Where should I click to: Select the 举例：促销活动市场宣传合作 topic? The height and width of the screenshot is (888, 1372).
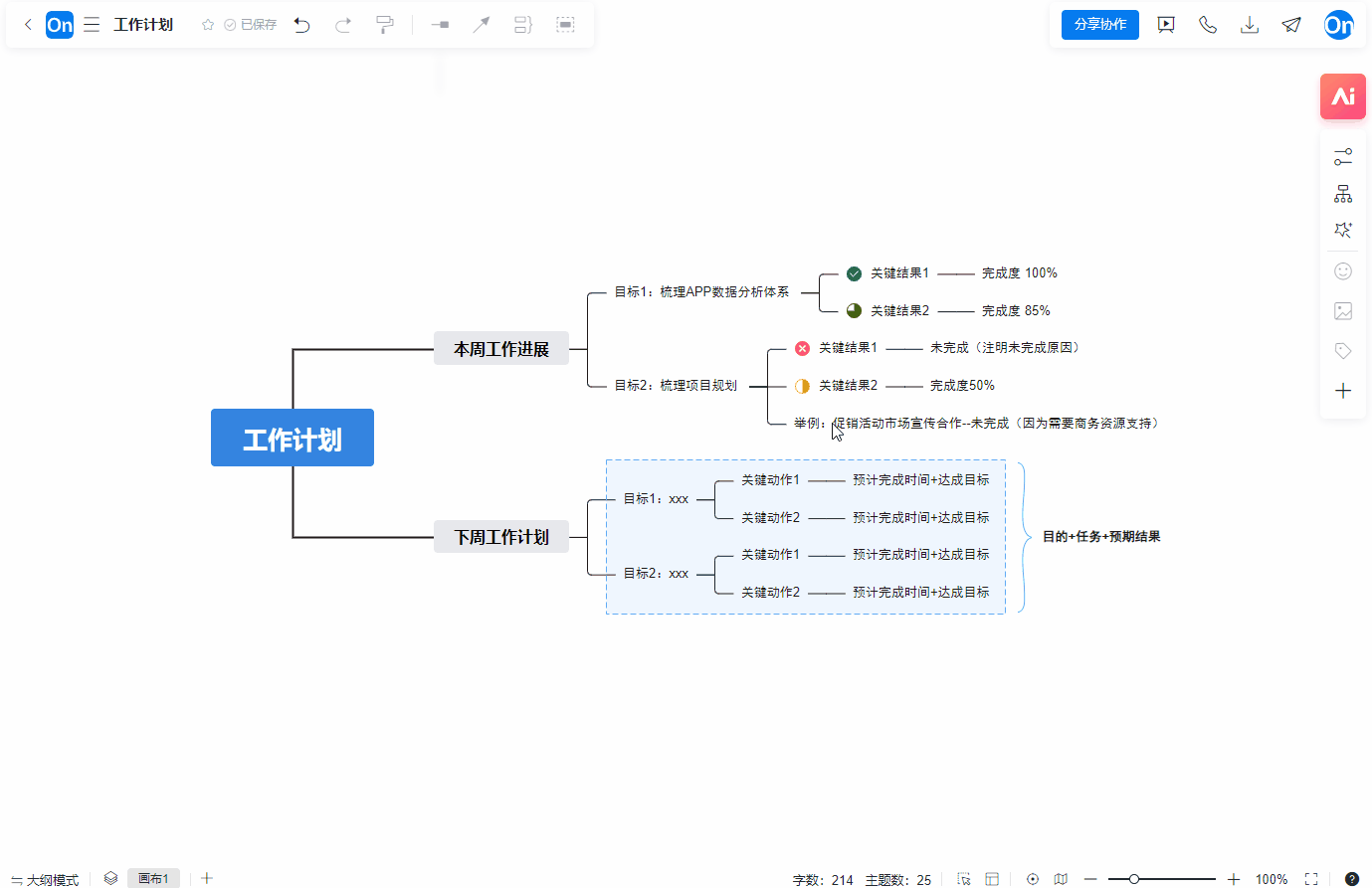[x=979, y=424]
